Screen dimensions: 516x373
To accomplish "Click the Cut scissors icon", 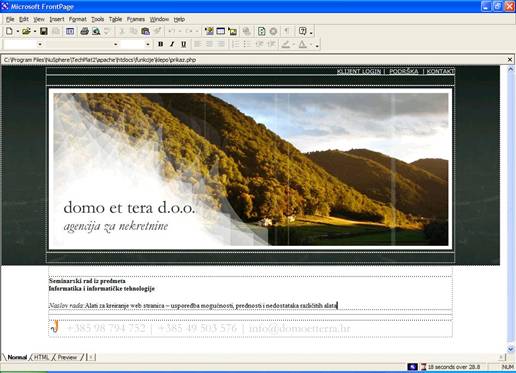I will point(122,31).
